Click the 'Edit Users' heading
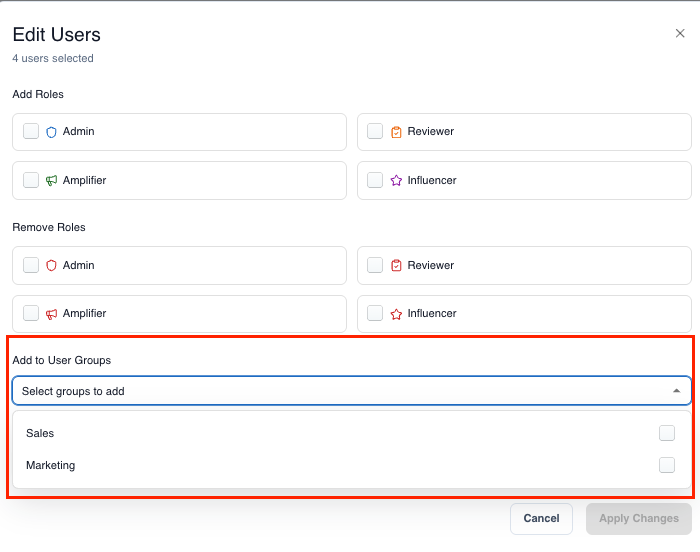The height and width of the screenshot is (552, 700). coord(57,34)
